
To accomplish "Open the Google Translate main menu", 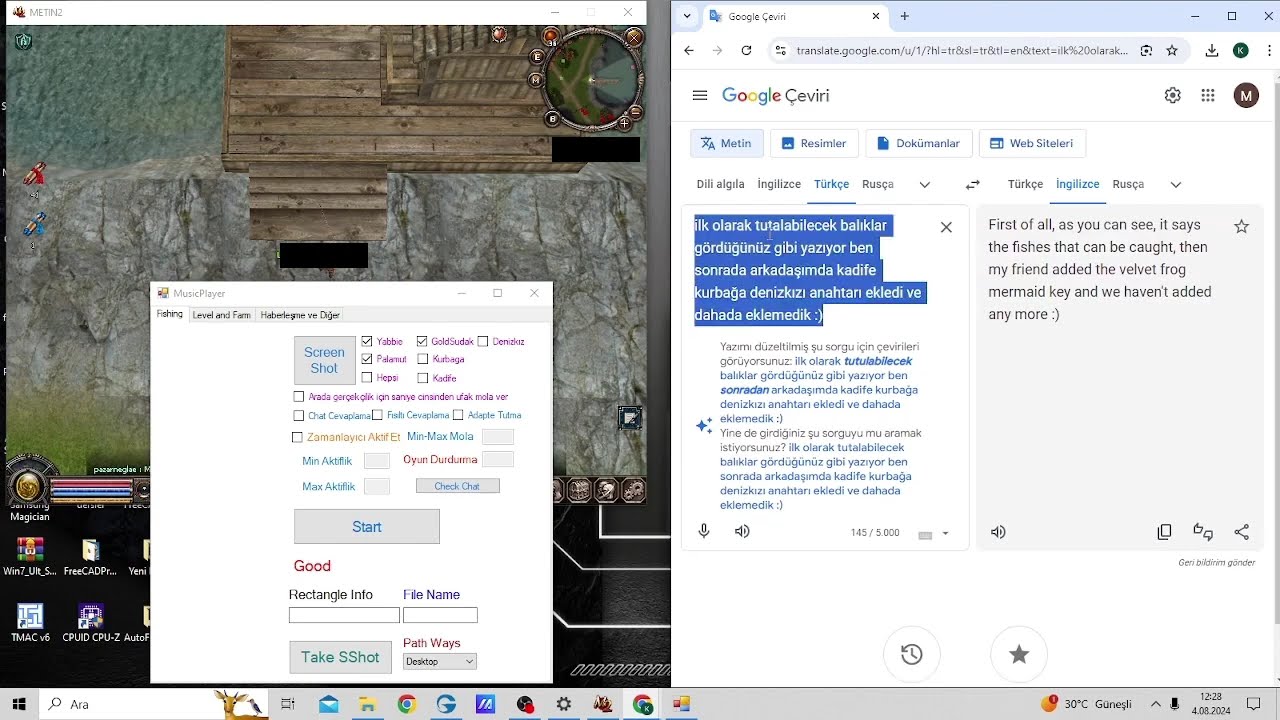I will [x=700, y=96].
